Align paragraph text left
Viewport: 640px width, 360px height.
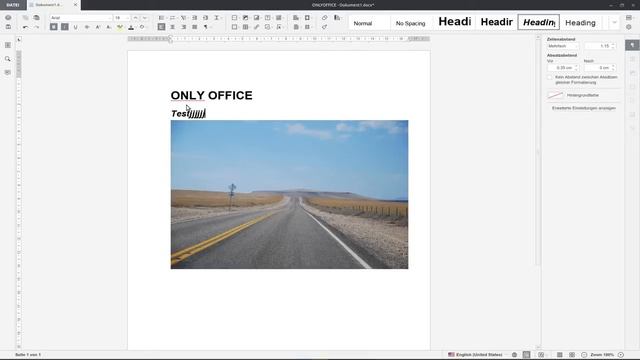click(162, 27)
